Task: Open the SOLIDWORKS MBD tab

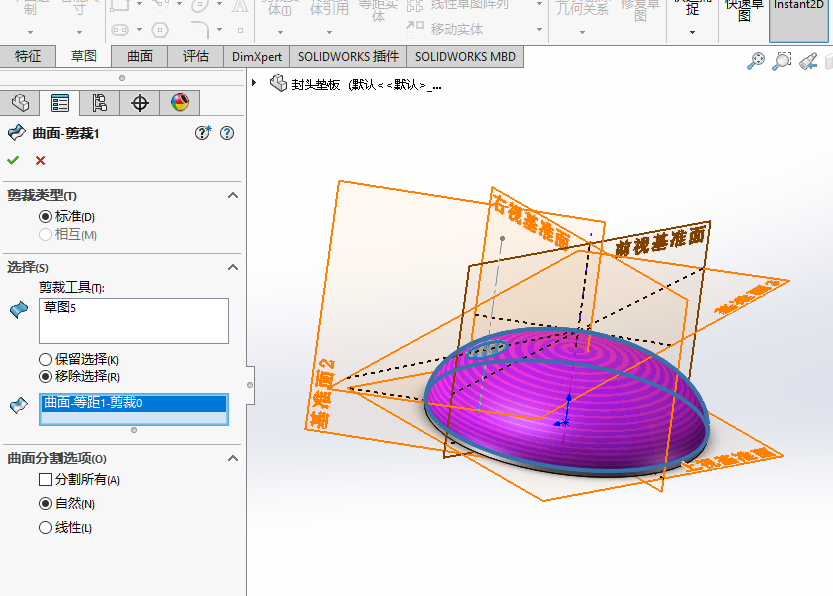Action: click(x=464, y=57)
